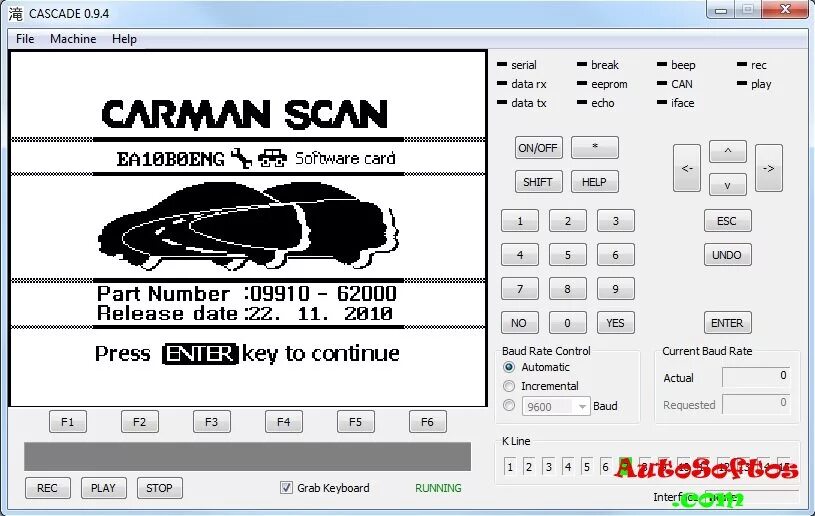Screen dimensions: 815x516
Task: Open the Help menu
Action: [124, 39]
